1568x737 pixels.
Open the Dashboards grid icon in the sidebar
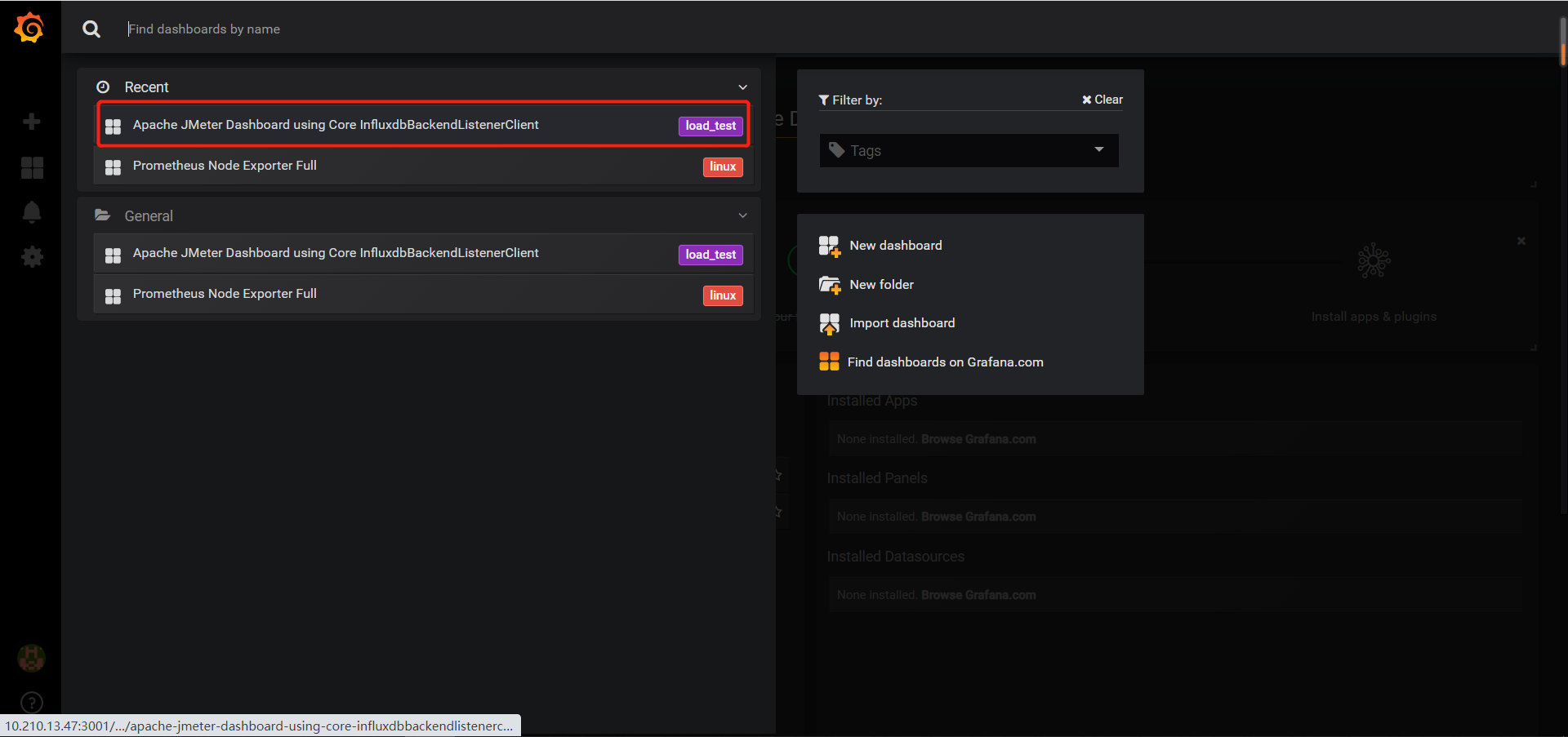coord(32,167)
